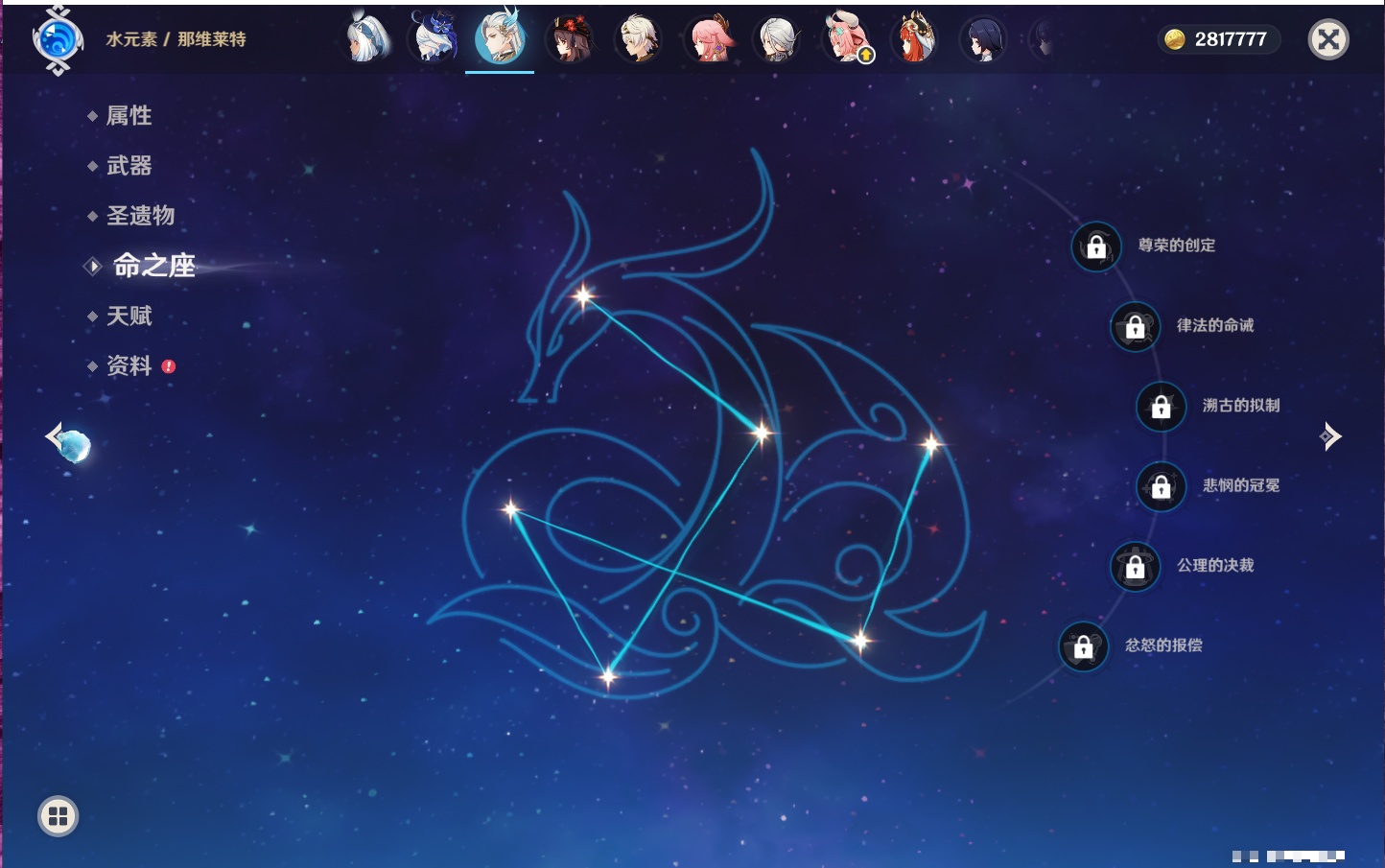Open locked constellation 悲悯的冠冕
The image size is (1385, 868).
pyautogui.click(x=1162, y=486)
